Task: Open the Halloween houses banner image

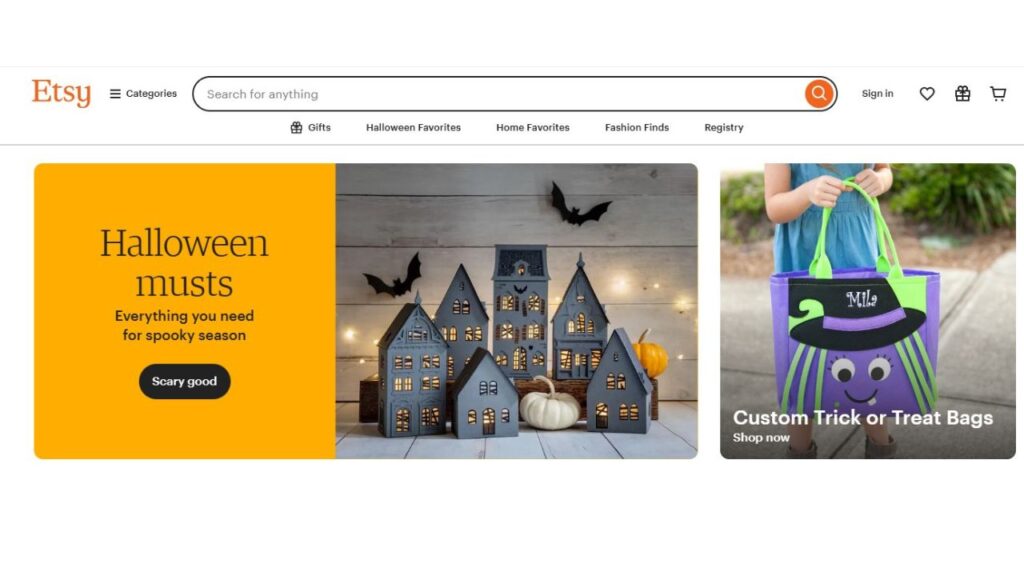Action: click(517, 311)
